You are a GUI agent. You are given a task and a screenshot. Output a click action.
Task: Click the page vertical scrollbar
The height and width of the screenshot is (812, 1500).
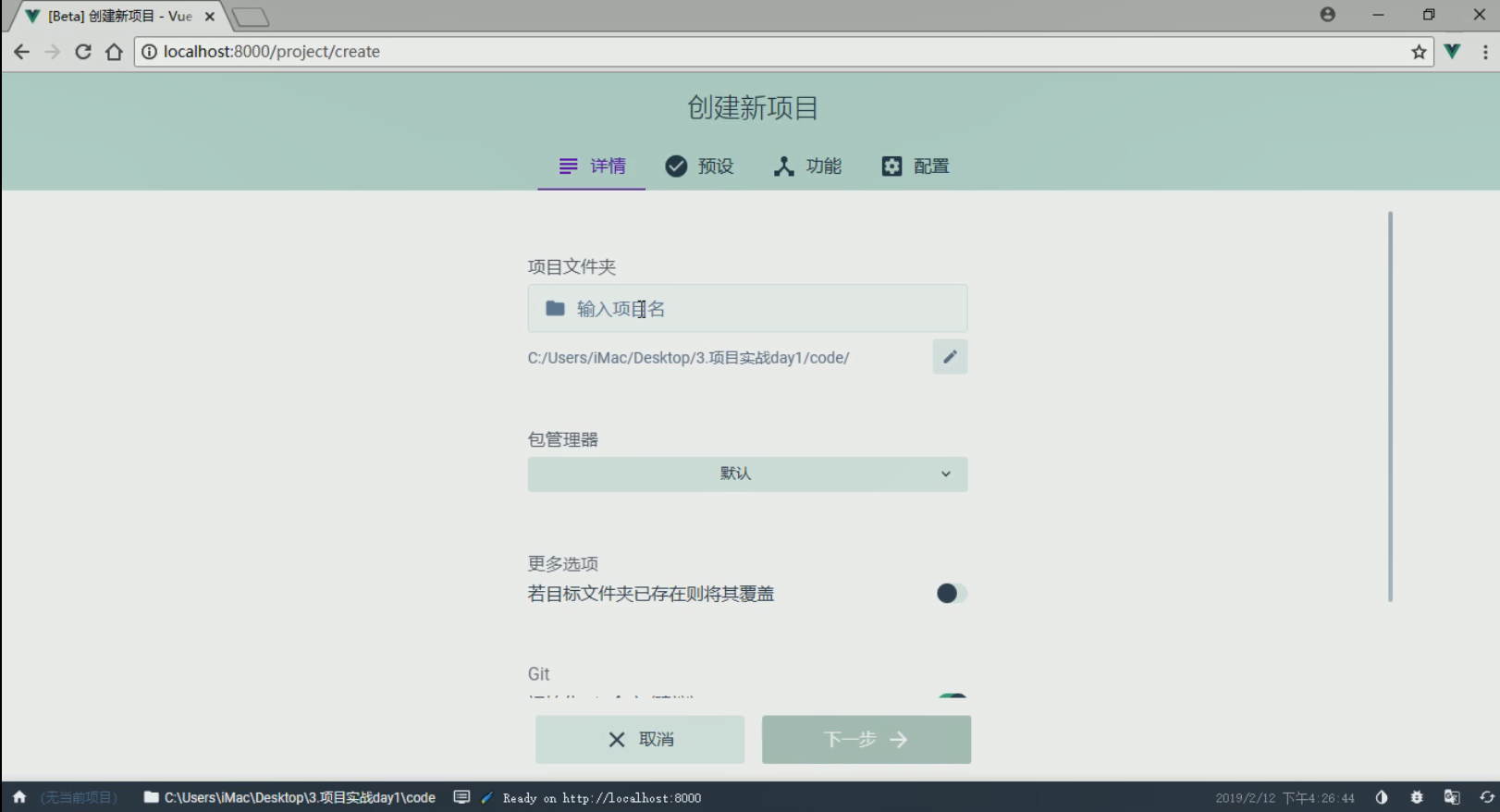point(1390,407)
